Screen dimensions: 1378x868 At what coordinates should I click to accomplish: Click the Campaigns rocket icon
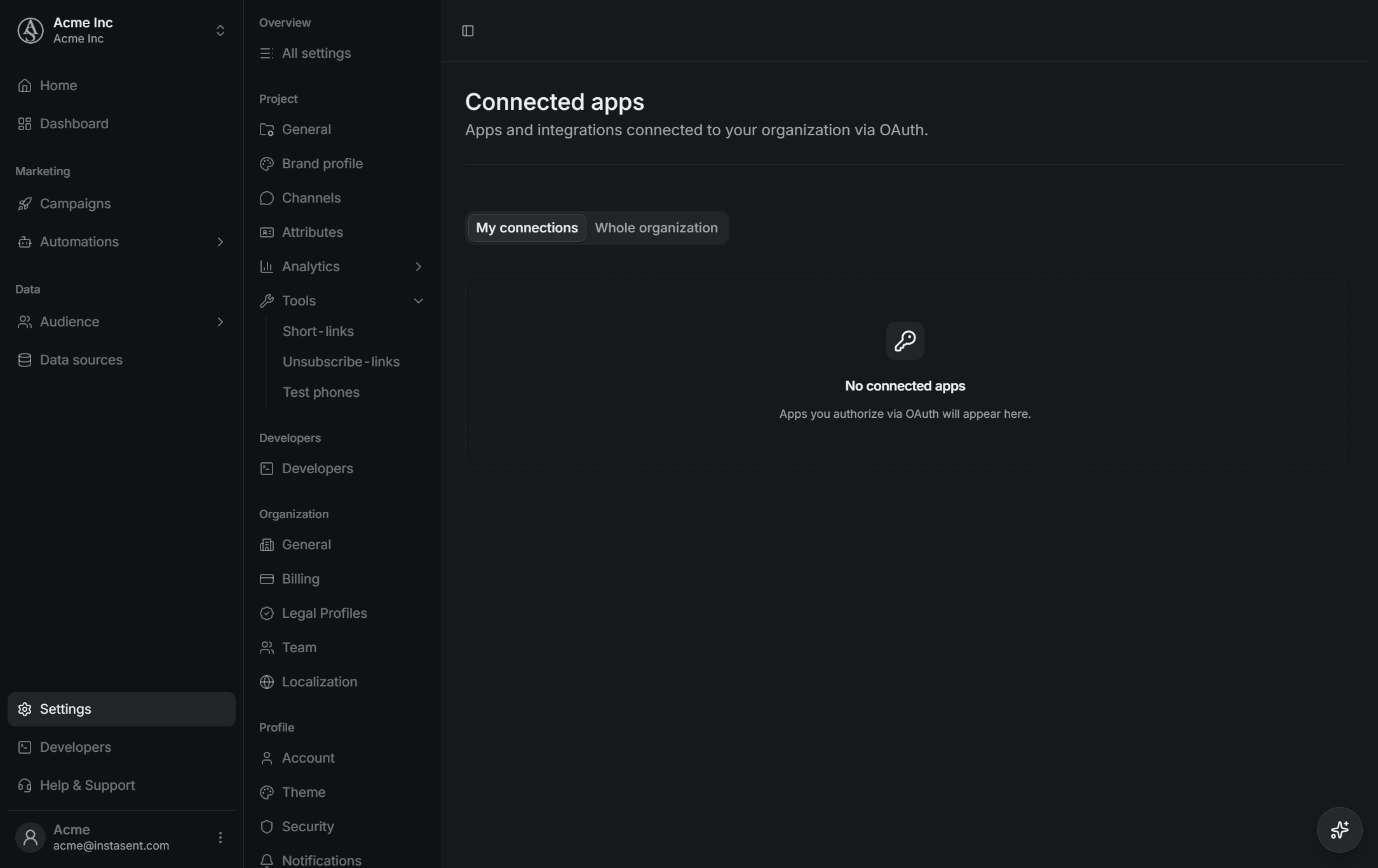[25, 204]
